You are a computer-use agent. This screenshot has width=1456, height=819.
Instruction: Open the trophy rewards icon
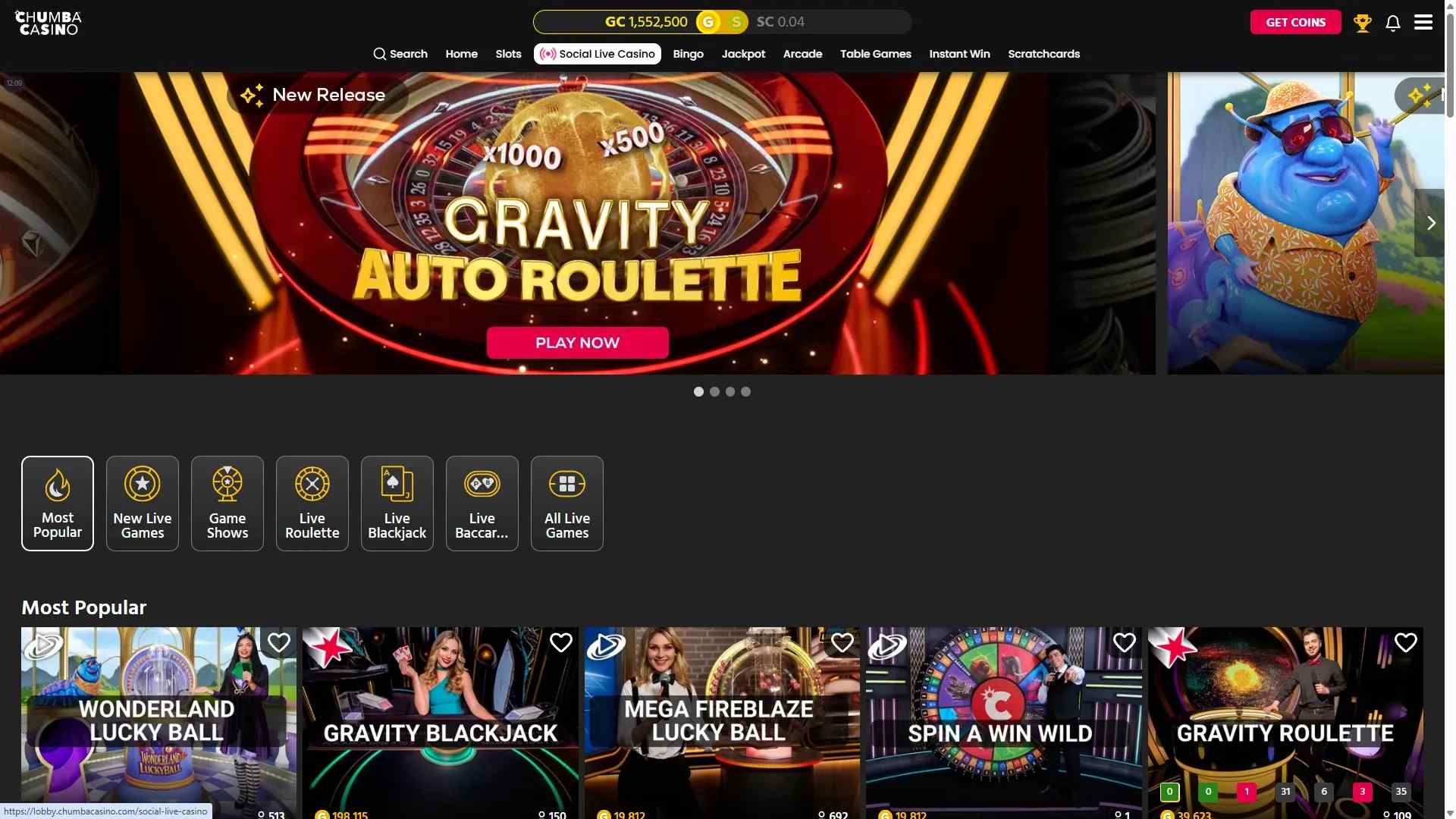coord(1363,23)
